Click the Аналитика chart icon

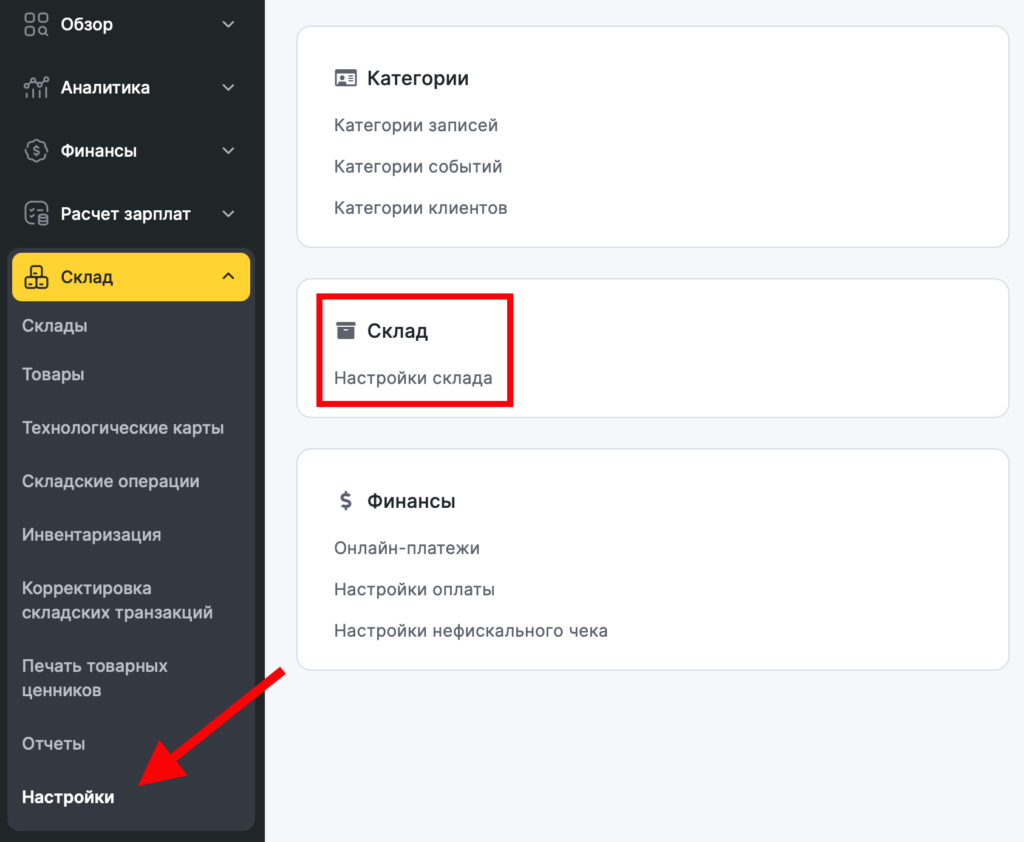(36, 88)
